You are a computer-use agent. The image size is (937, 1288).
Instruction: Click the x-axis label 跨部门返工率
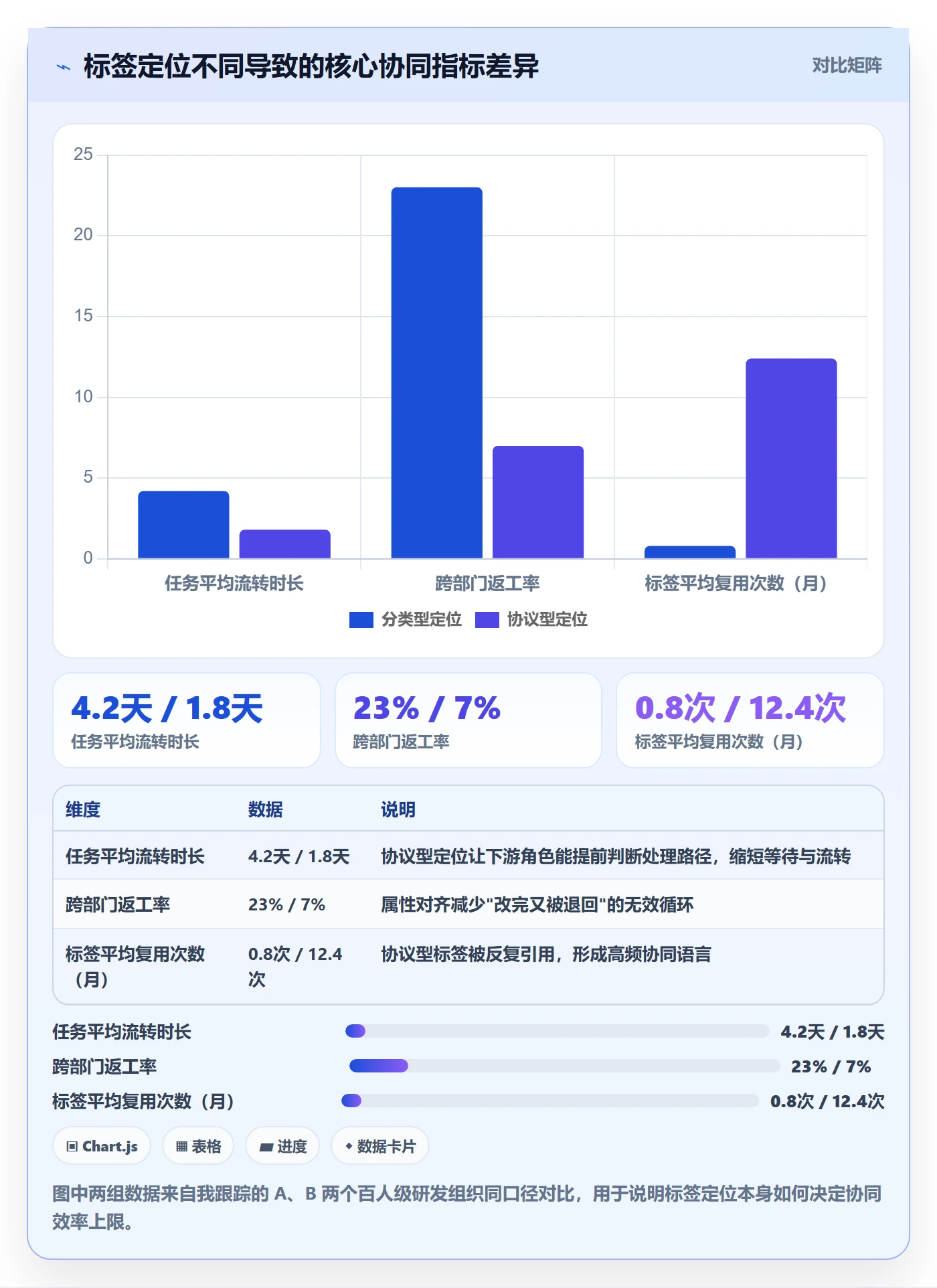point(487,584)
